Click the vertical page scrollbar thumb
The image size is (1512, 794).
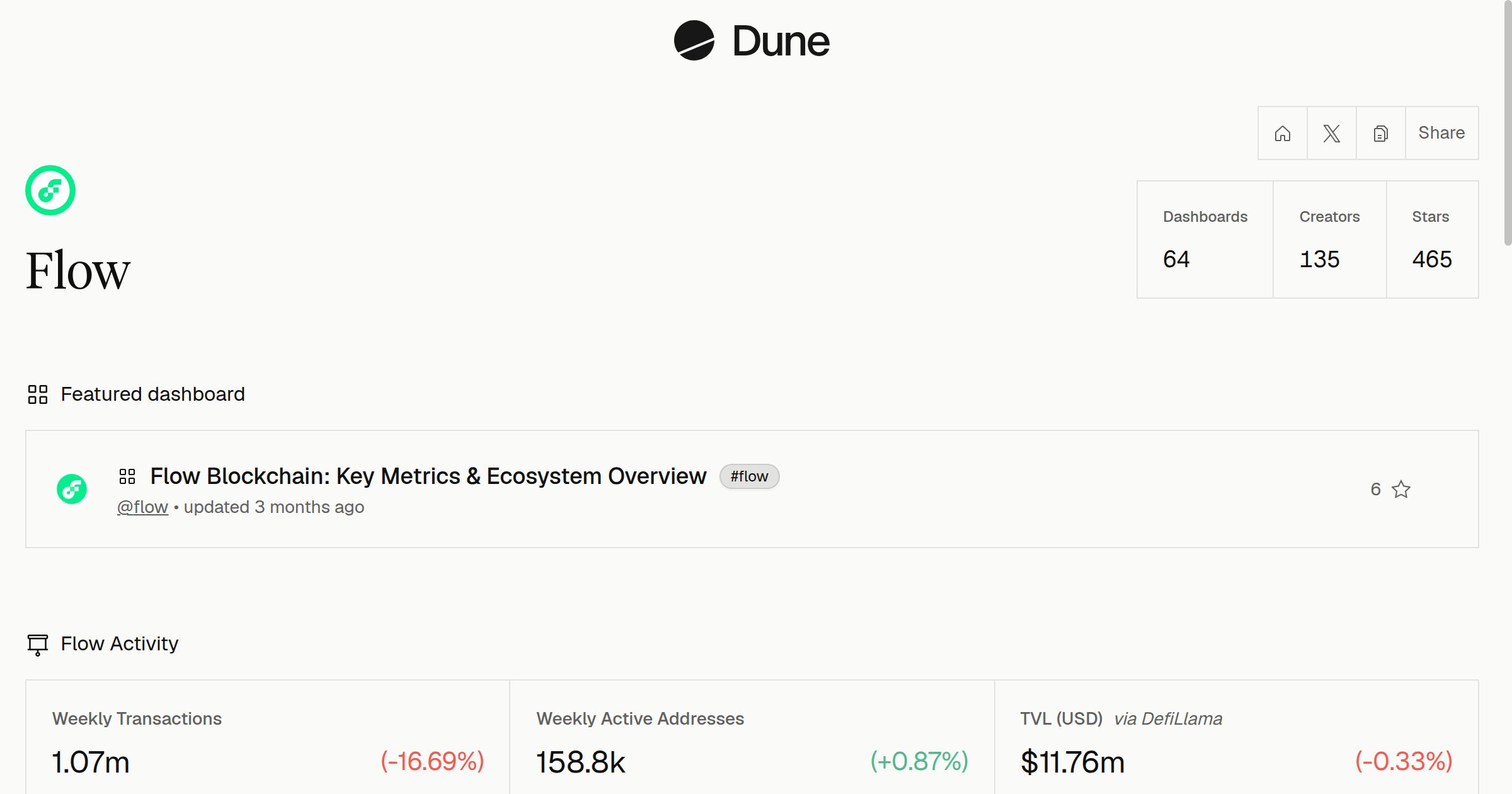tap(1508, 123)
